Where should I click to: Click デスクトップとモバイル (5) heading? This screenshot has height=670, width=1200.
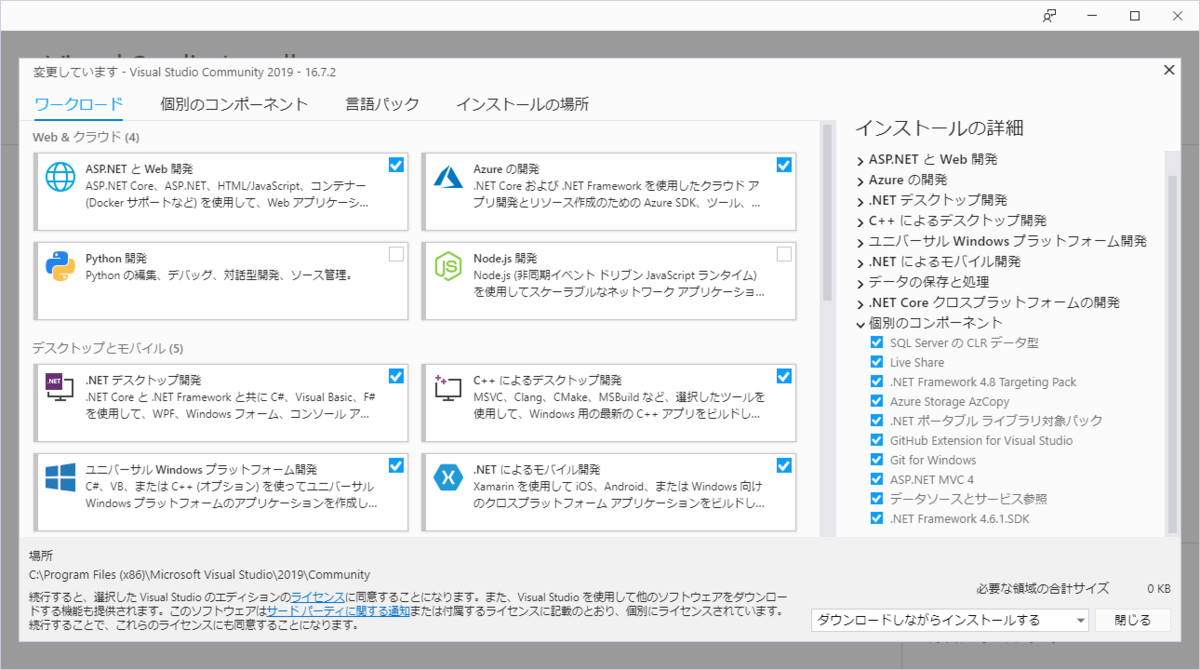click(x=107, y=348)
